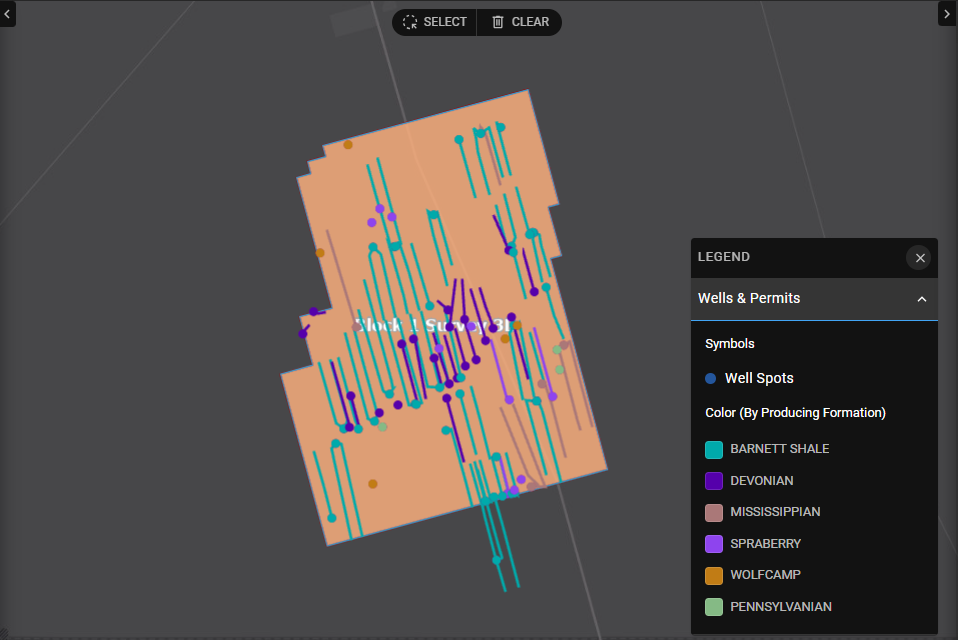Click the Wolfcamp orange swatch
958x640 pixels.
tap(714, 575)
